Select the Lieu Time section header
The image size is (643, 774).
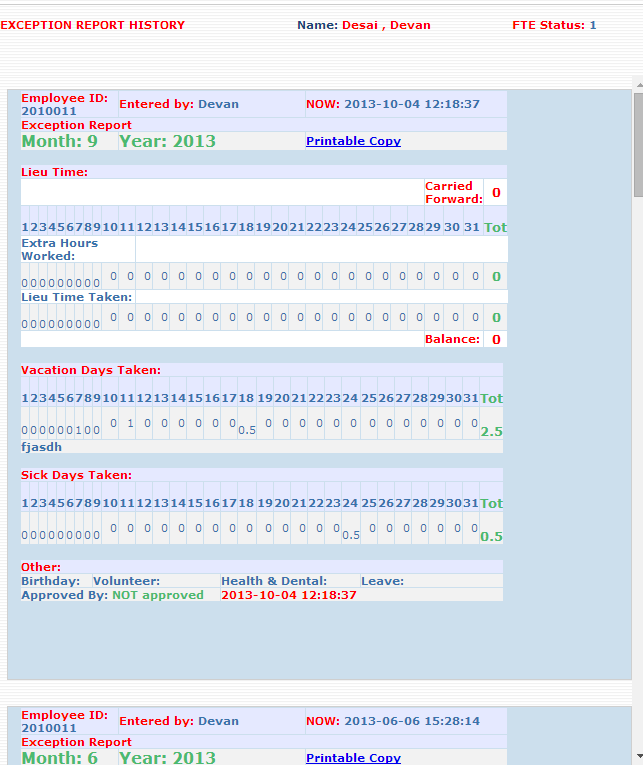click(55, 172)
